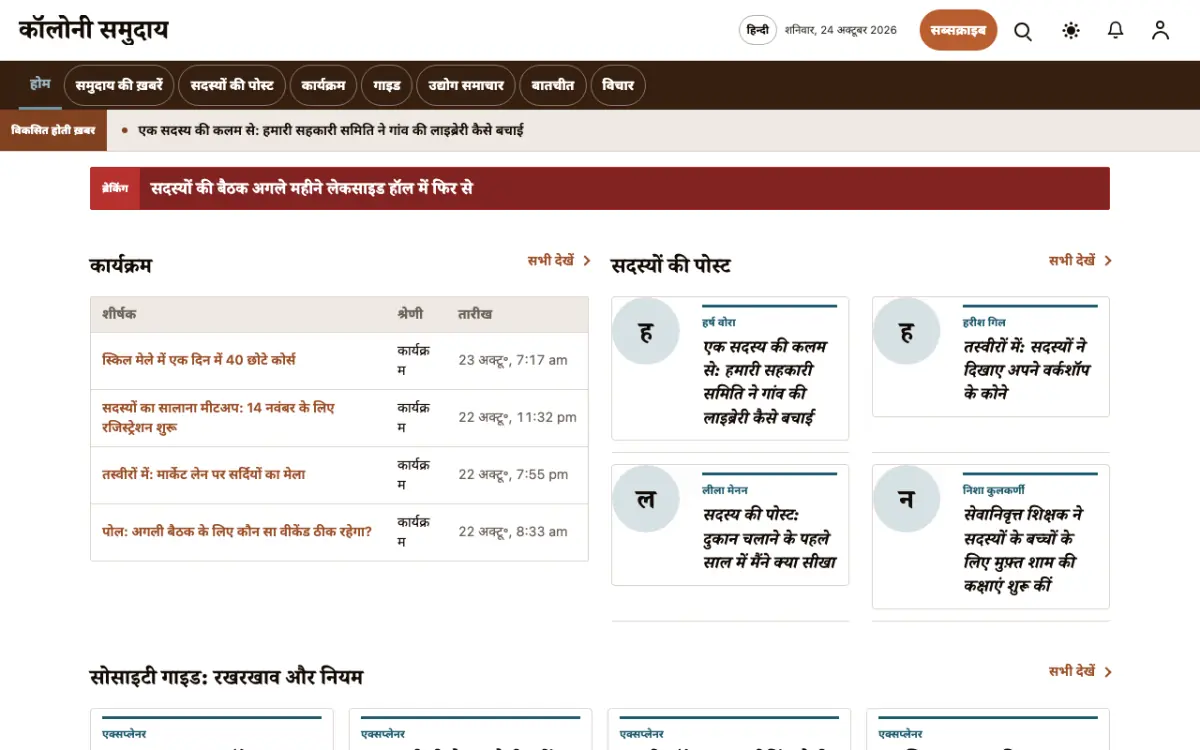Open author name हर्ष वोरा

pos(719,322)
